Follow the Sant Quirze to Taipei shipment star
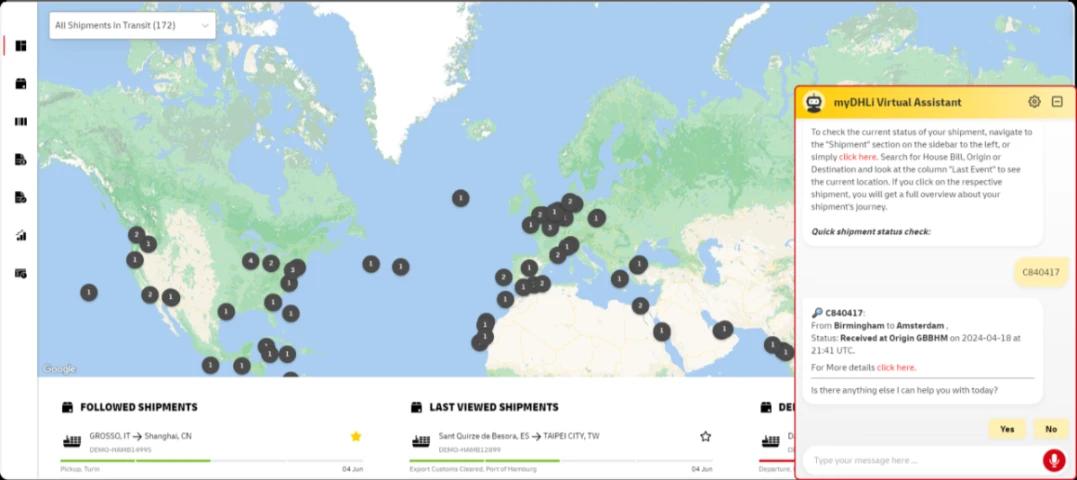 (x=705, y=436)
